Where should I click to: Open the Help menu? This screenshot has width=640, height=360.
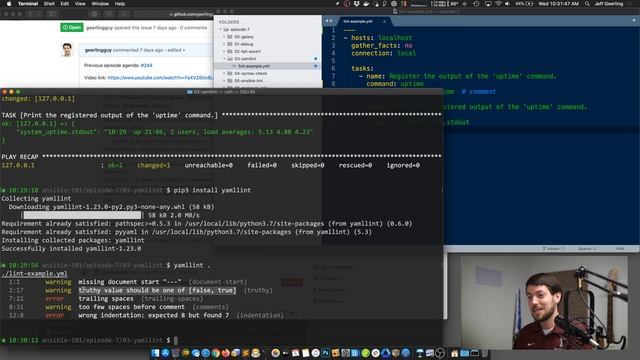120,4
